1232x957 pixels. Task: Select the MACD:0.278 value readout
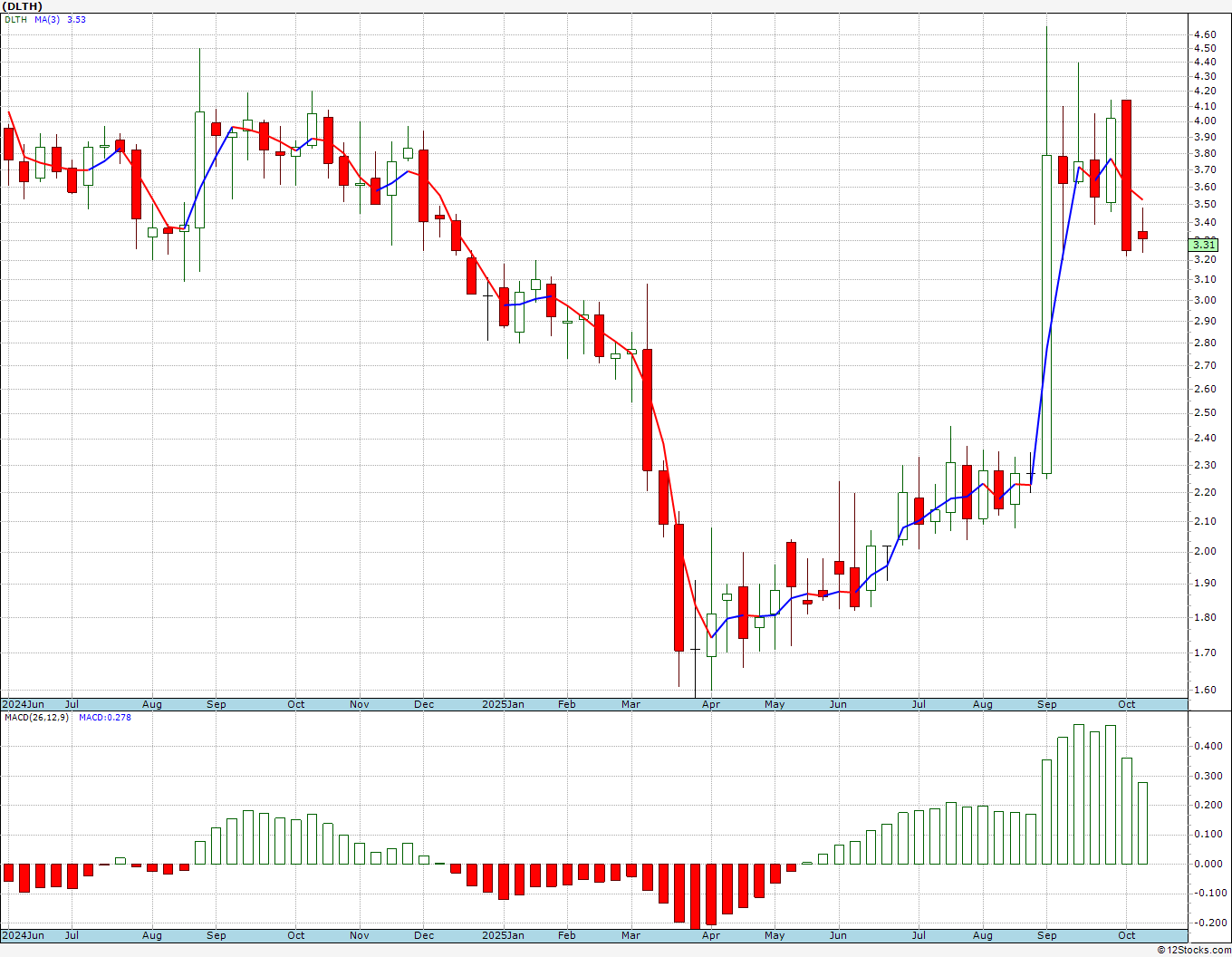104,718
